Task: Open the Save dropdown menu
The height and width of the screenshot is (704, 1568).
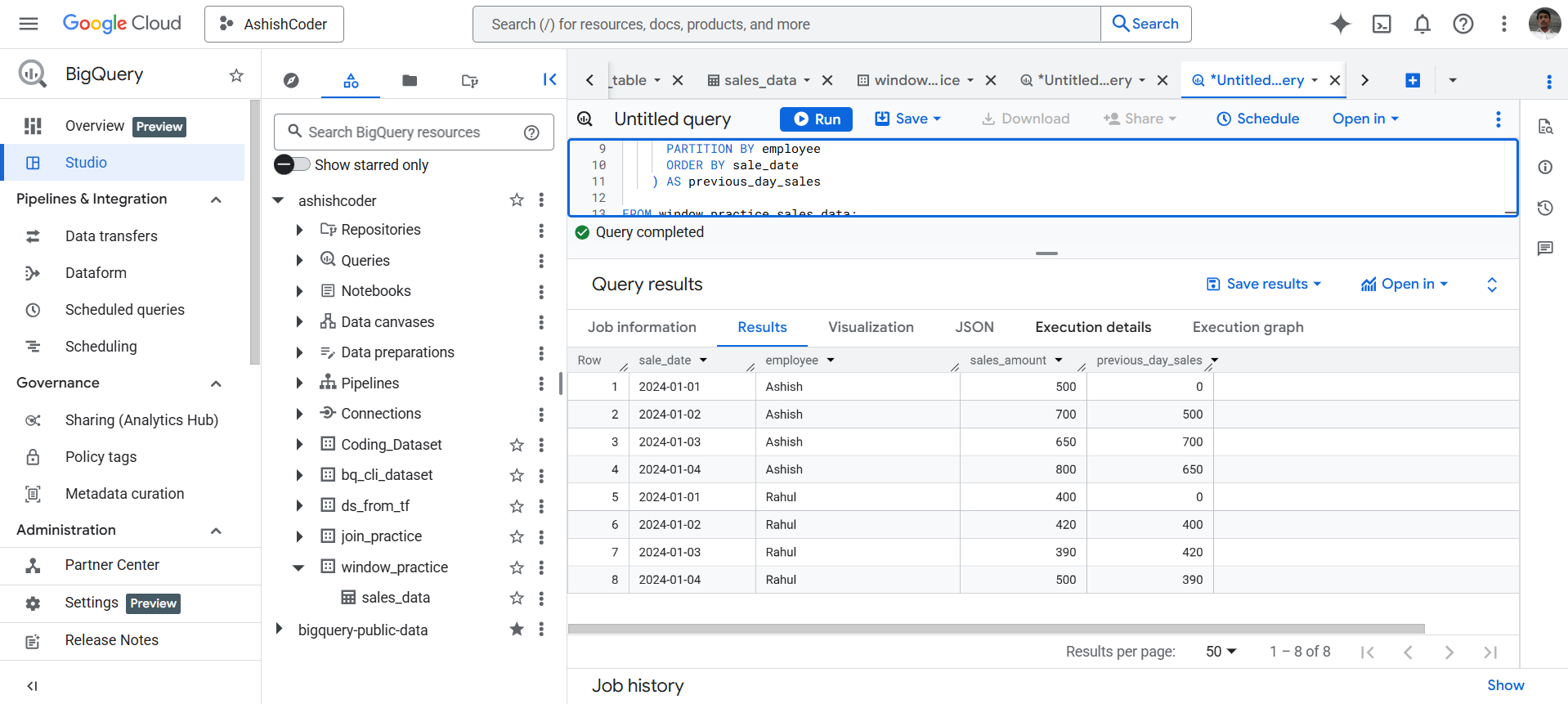Action: (x=908, y=119)
